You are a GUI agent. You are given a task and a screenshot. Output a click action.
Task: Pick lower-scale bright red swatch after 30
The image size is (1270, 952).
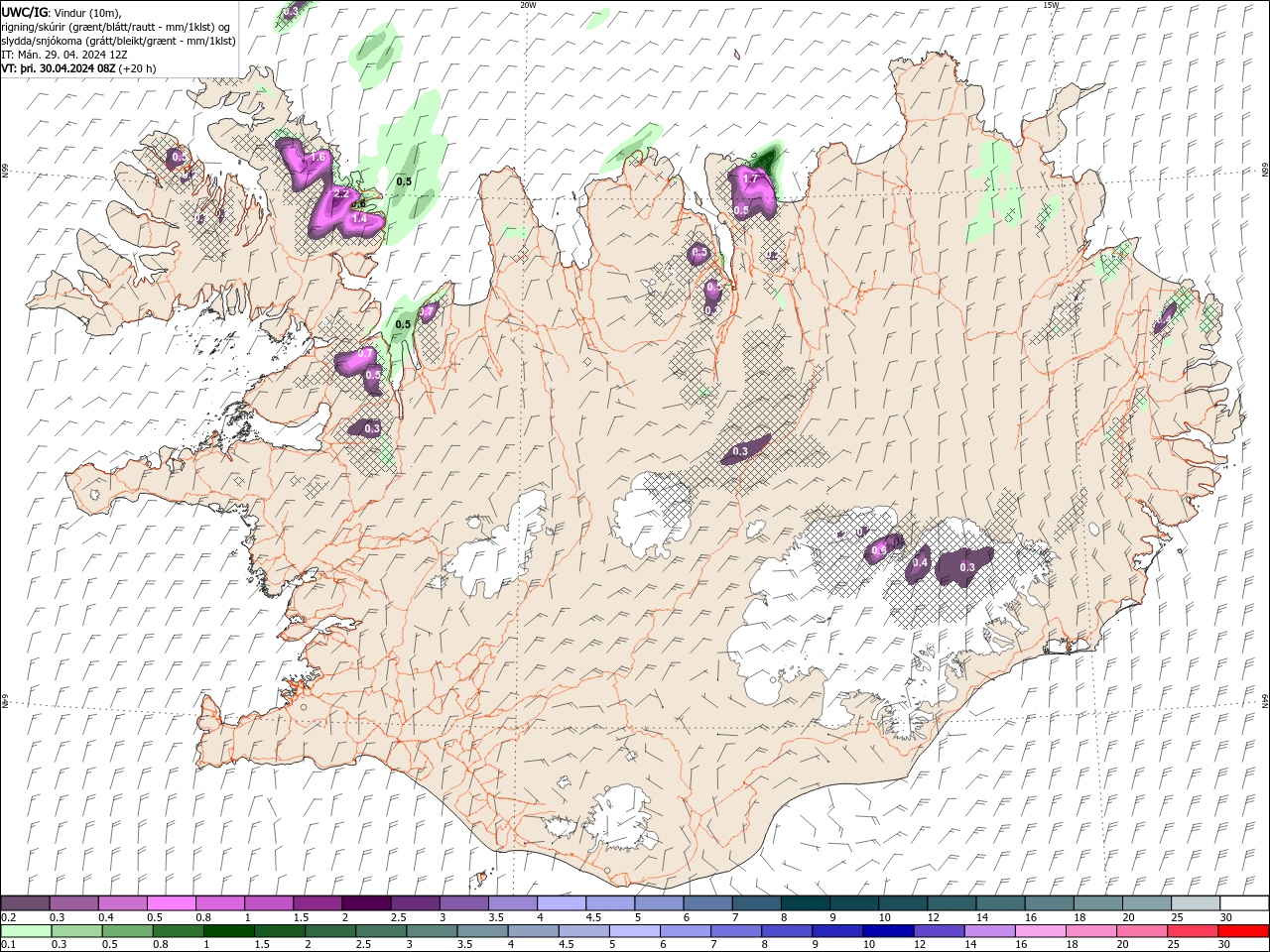pos(1242,931)
